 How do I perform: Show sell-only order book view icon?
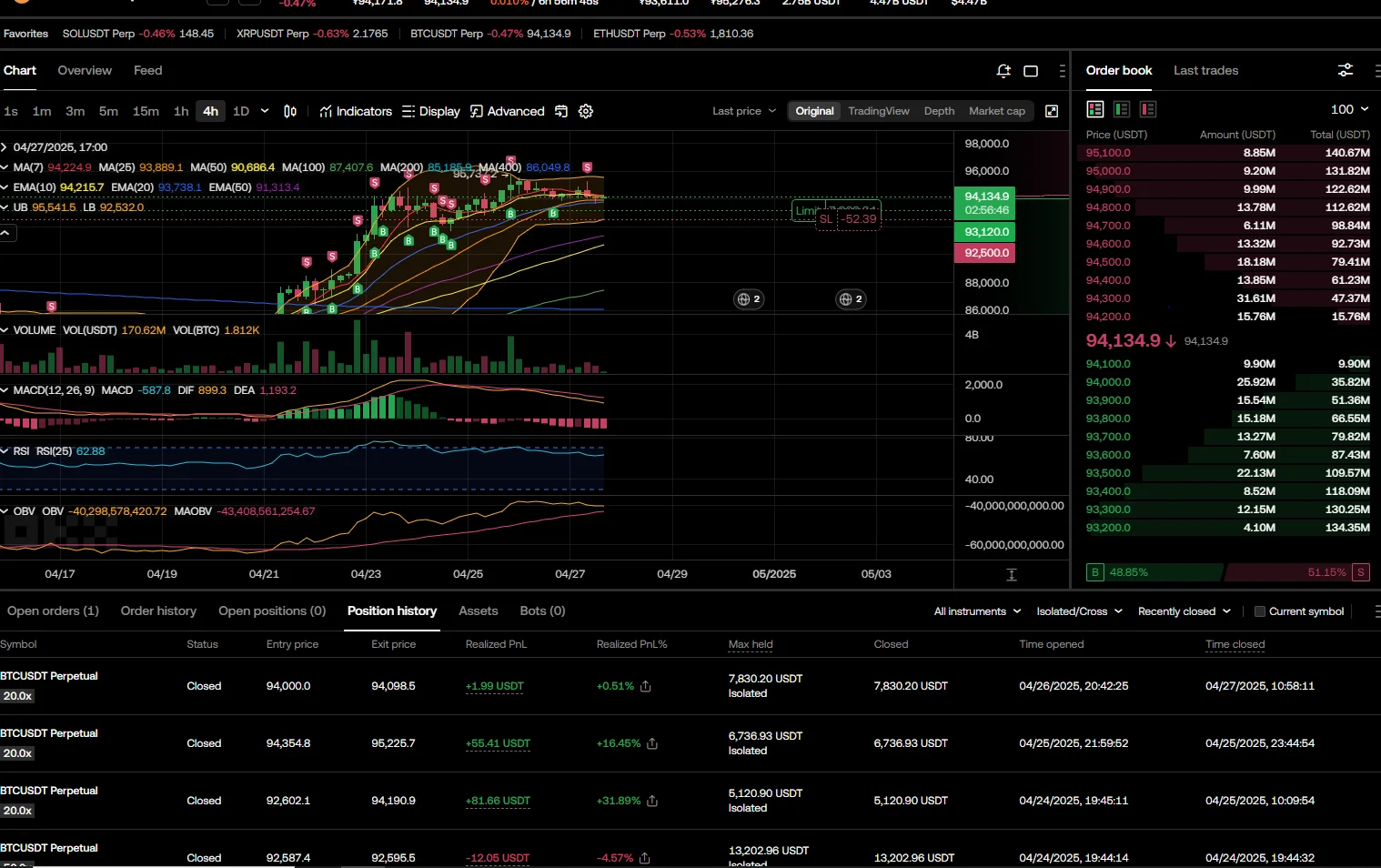1148,109
